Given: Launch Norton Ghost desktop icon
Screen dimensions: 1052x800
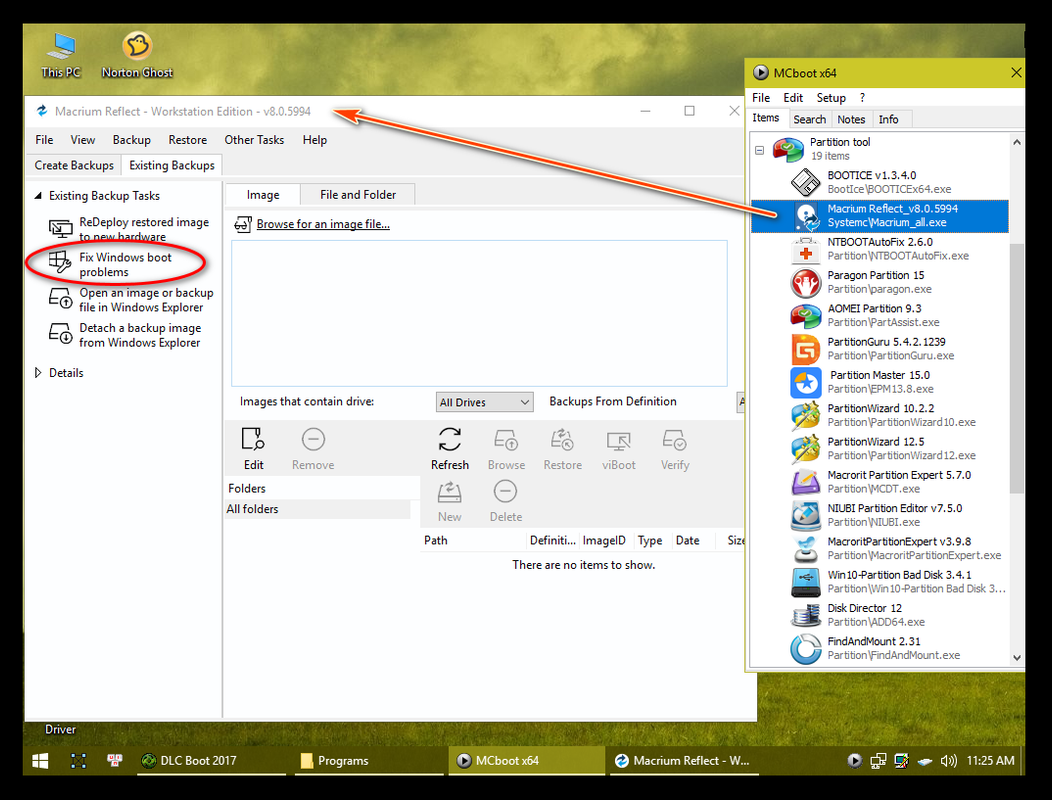Looking at the screenshot, I should [137, 55].
